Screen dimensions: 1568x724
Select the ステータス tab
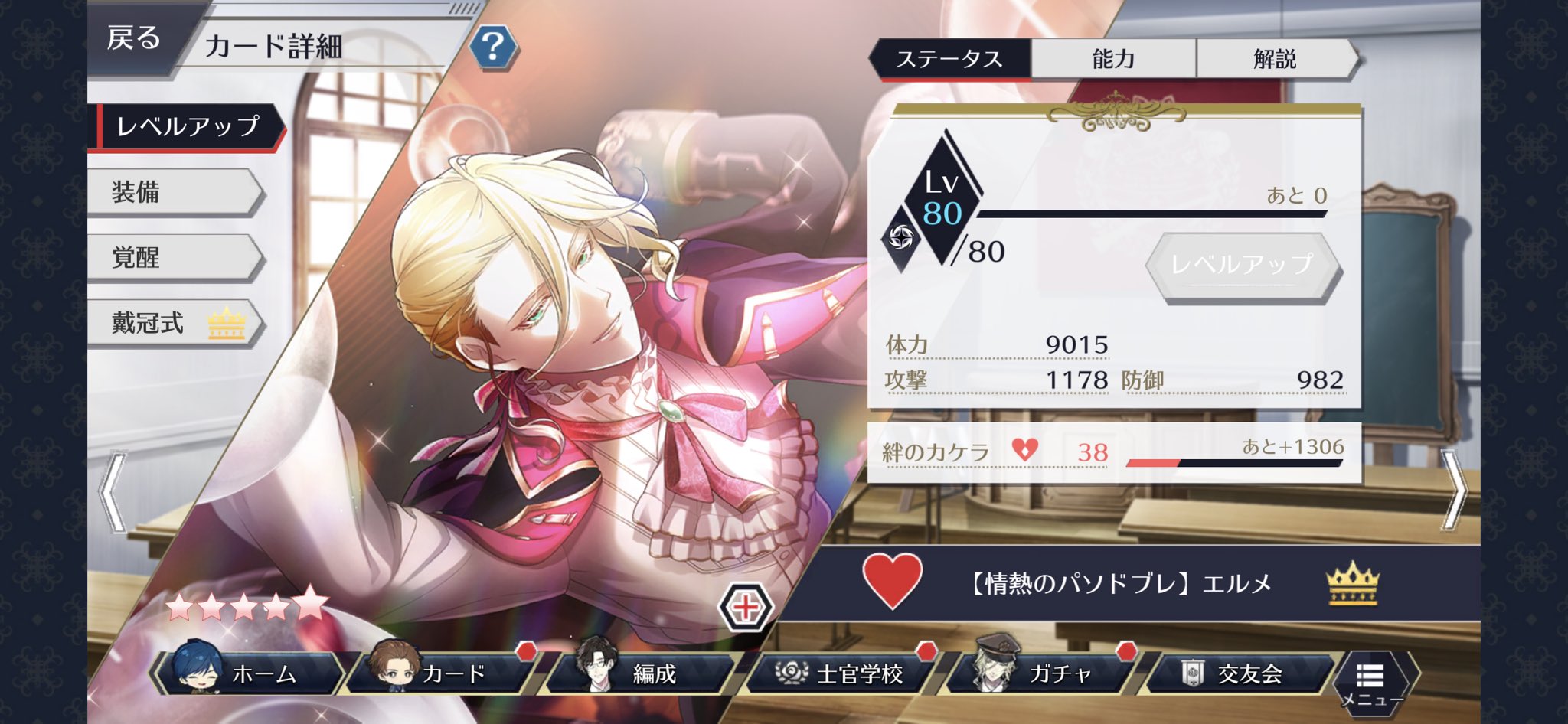tap(949, 59)
